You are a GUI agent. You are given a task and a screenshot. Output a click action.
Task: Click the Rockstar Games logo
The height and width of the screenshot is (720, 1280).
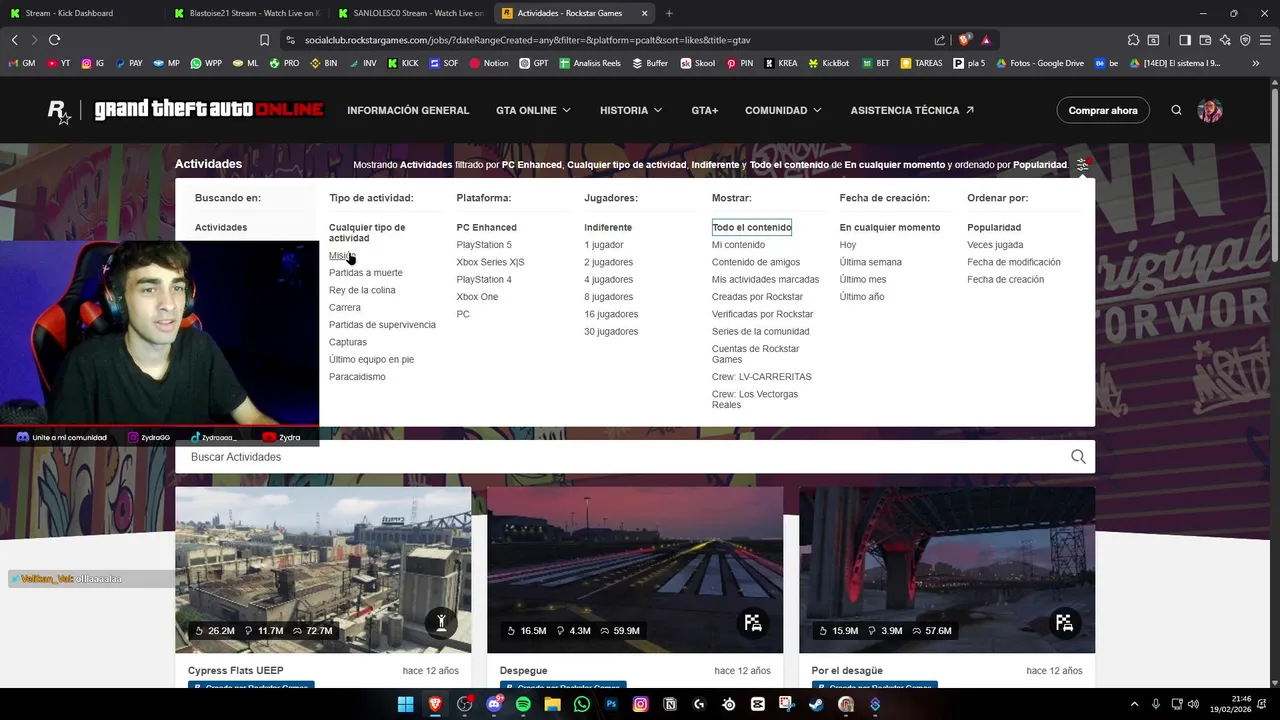click(59, 111)
